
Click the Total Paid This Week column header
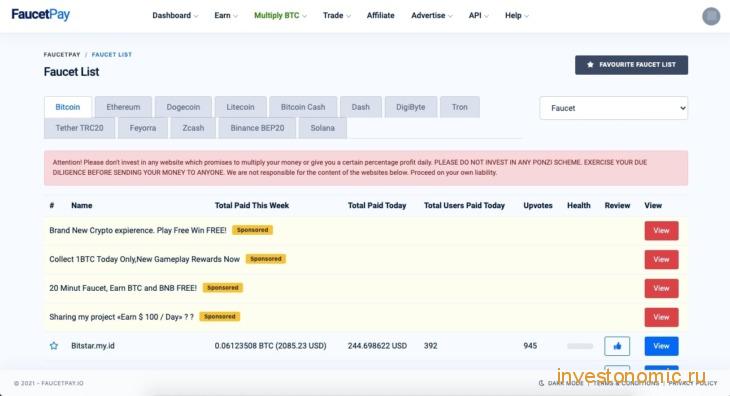pos(252,205)
